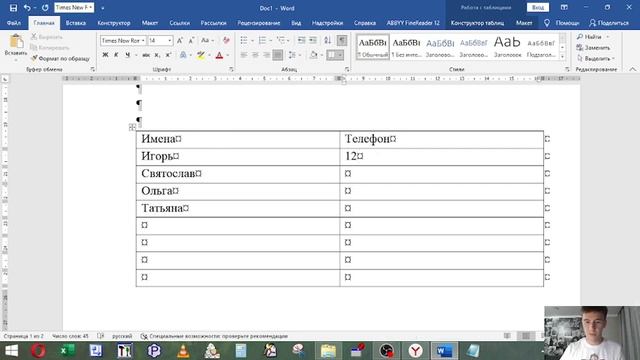This screenshot has height=360, width=640.
Task: Open the Windows Start menu
Action: [x=11, y=351]
